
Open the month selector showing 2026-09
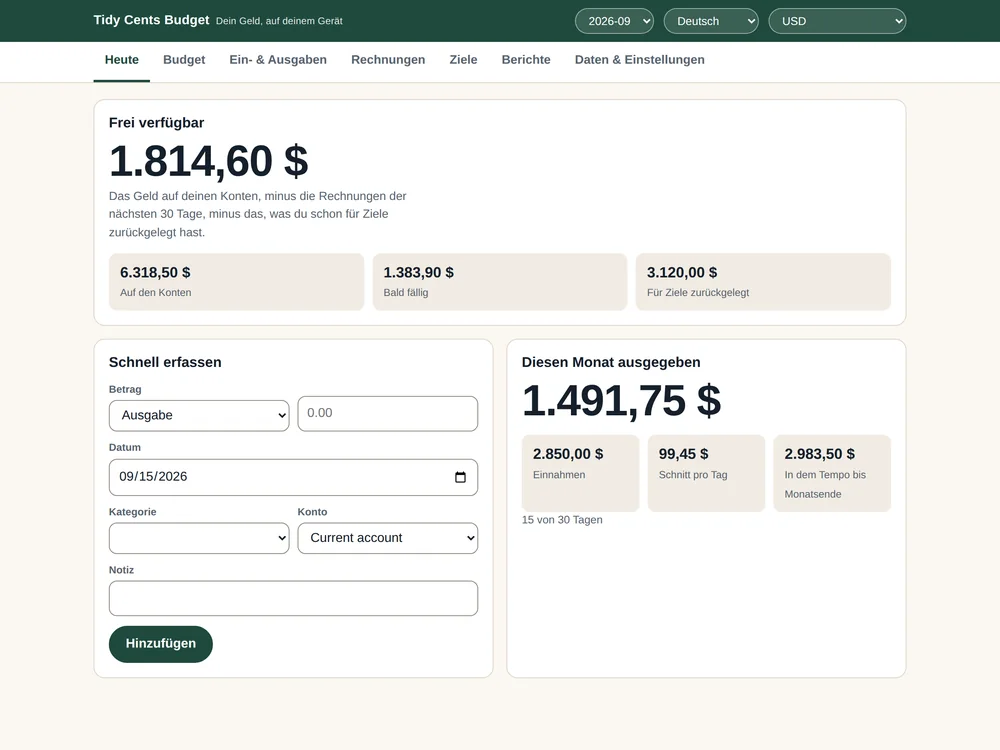click(x=614, y=21)
